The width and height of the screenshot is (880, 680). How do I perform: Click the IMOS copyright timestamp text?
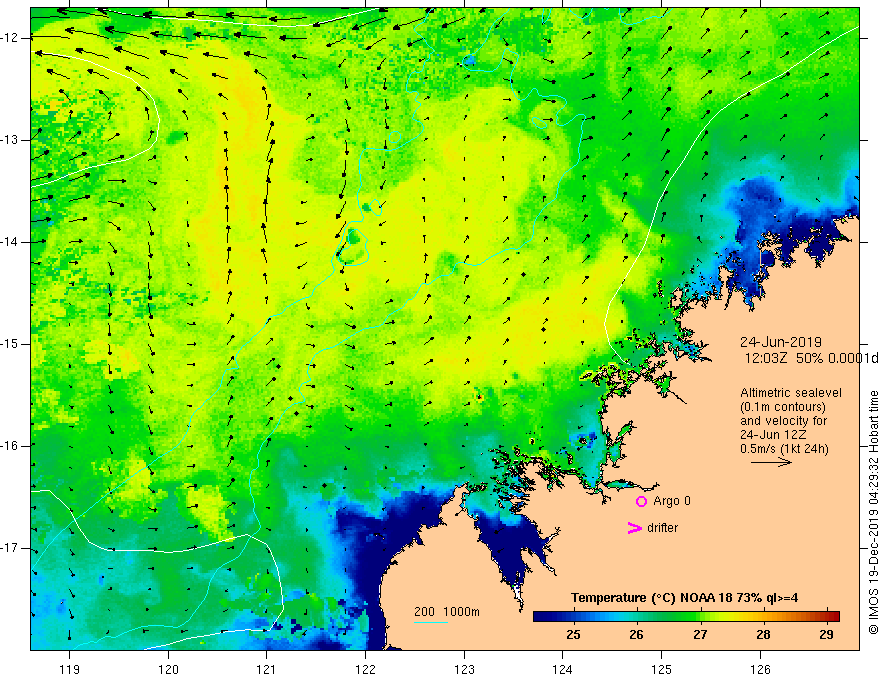pyautogui.click(x=873, y=513)
